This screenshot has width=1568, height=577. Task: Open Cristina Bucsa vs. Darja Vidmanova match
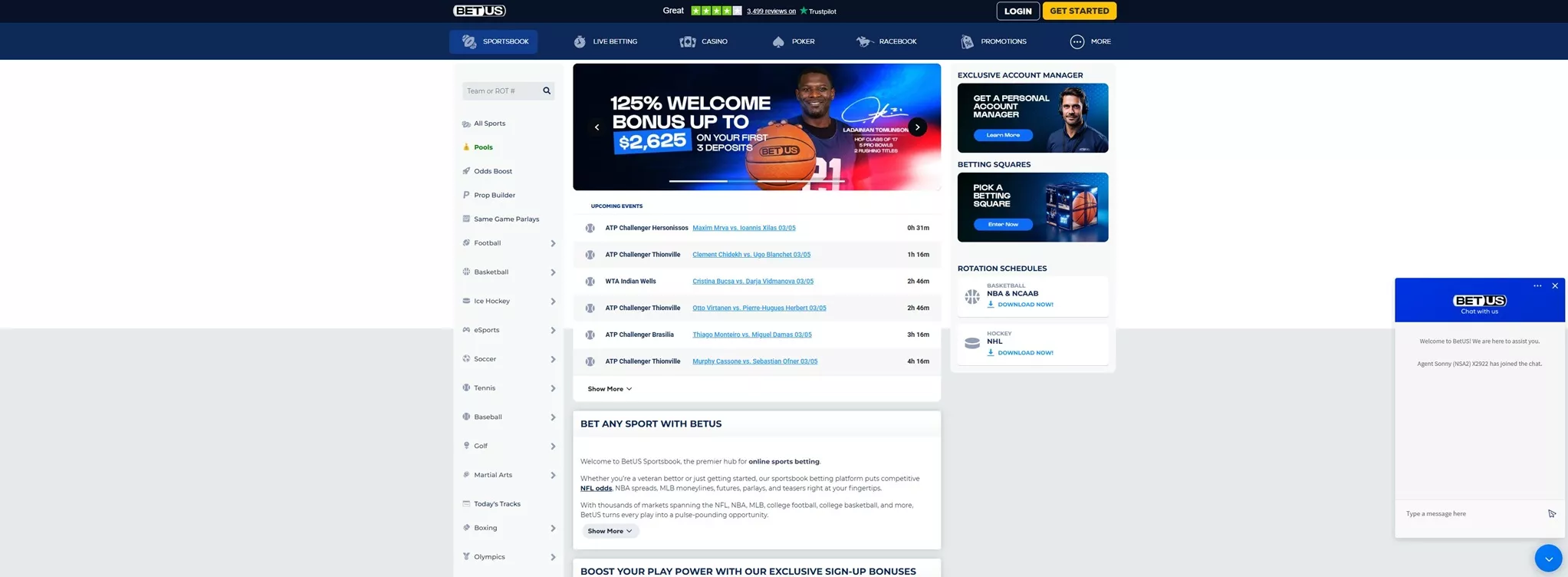753,282
